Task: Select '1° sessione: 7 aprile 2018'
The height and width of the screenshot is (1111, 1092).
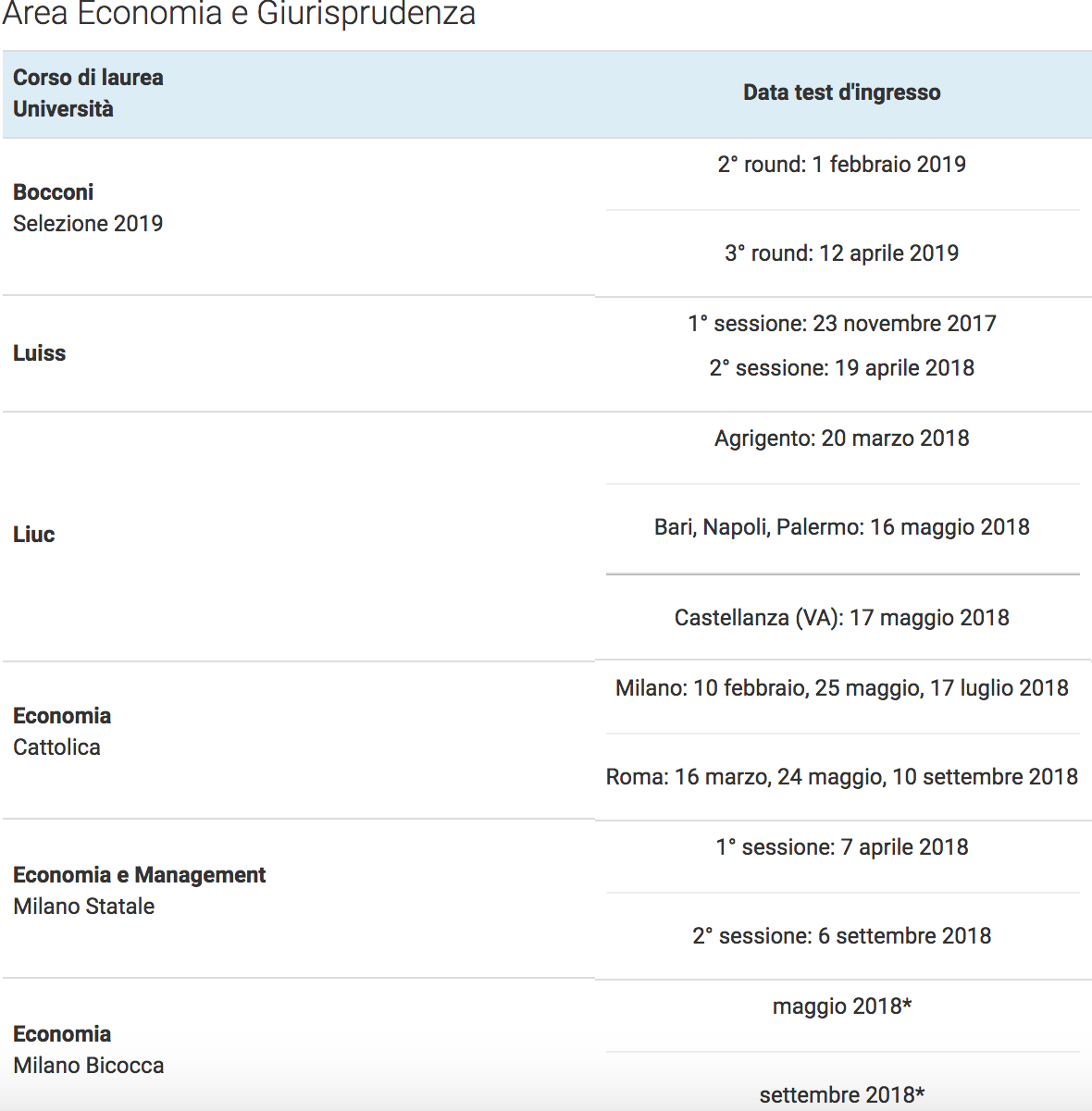Action: [842, 847]
